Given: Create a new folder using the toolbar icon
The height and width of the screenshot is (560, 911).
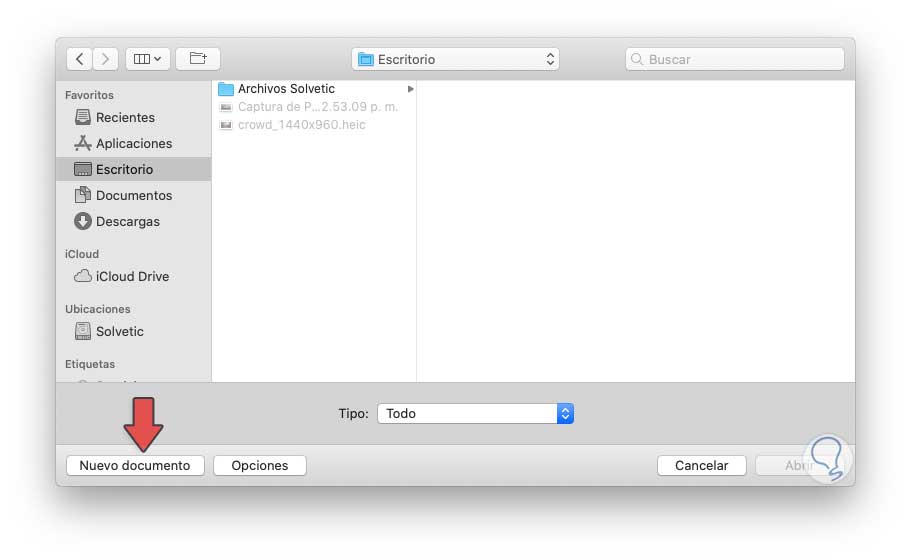Looking at the screenshot, I should 198,59.
